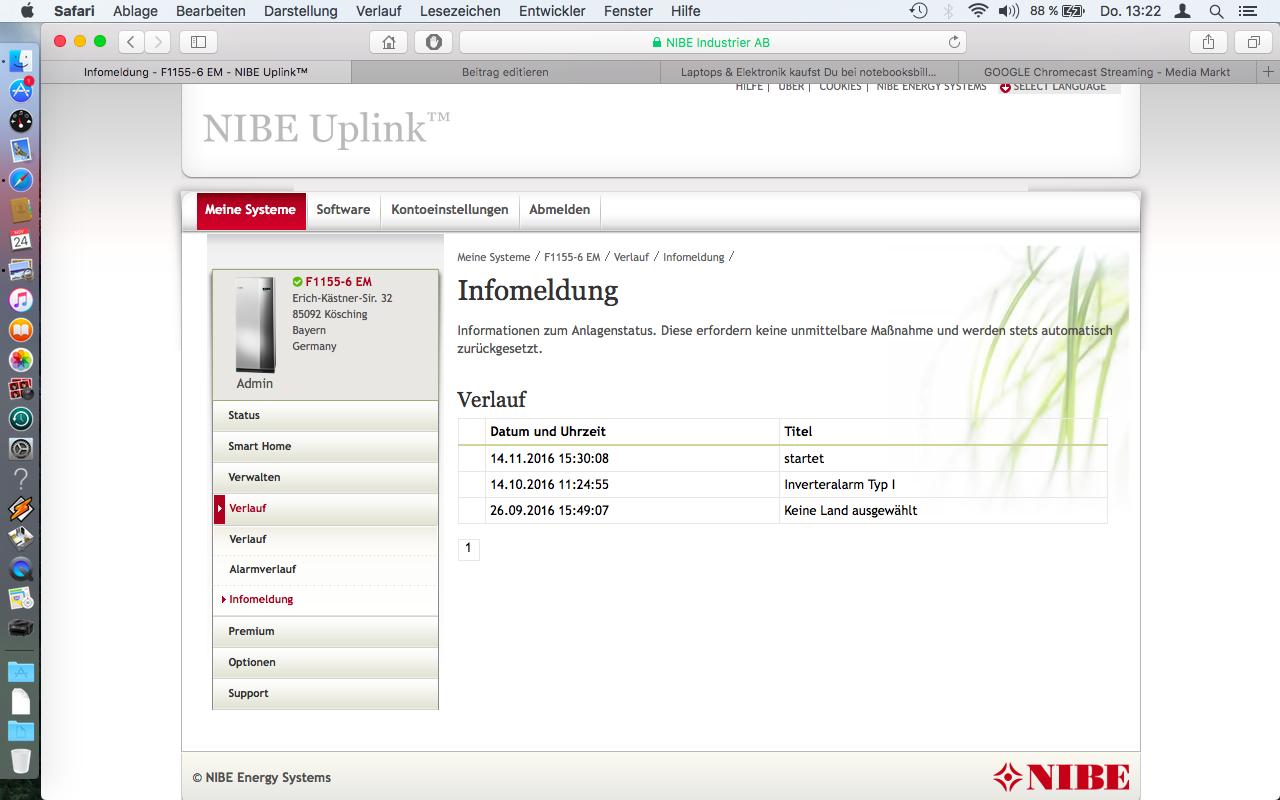
Task: Go to page 1 in pagination
Action: point(468,548)
